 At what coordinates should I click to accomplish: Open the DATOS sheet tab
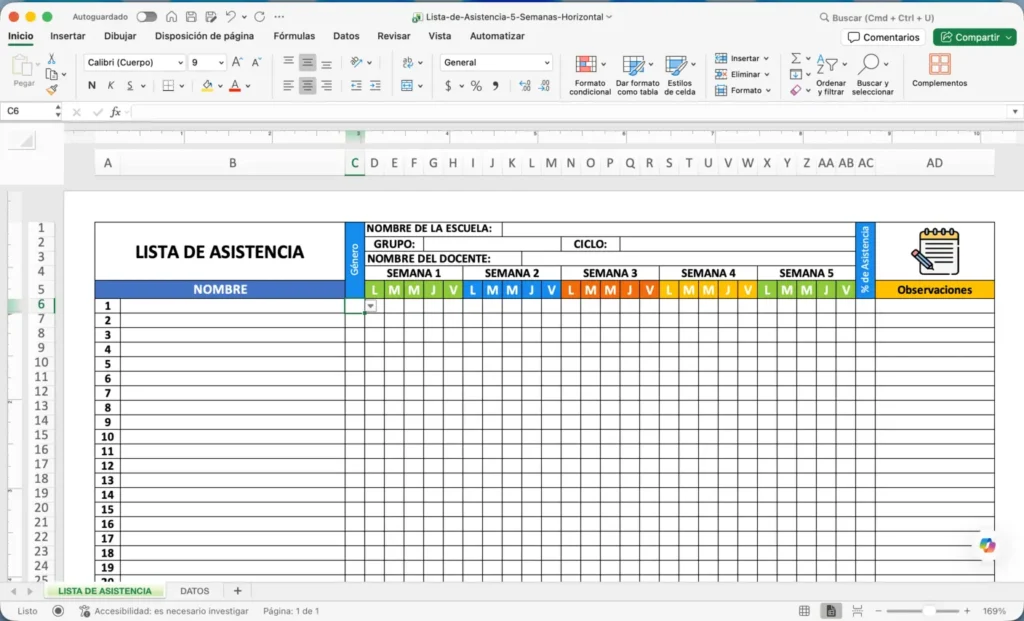195,591
